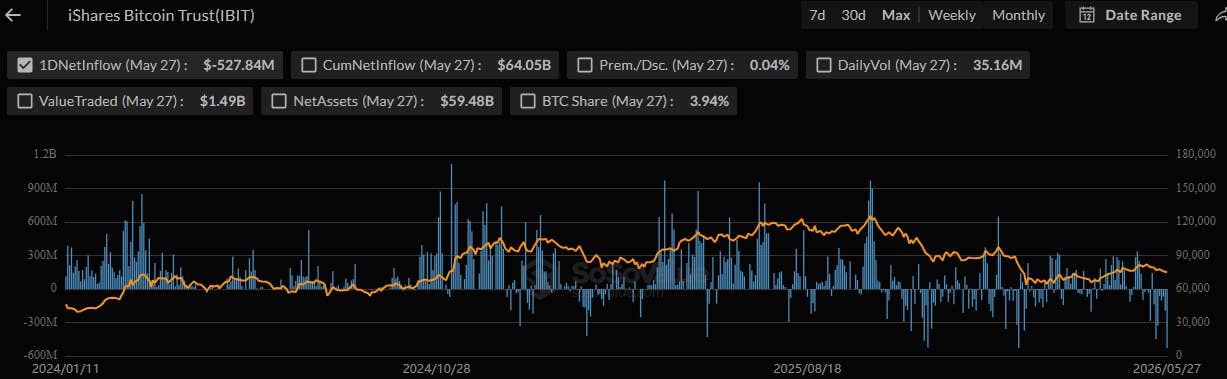Go back using the left arrow icon
This screenshot has width=1227, height=379.
[x=12, y=15]
